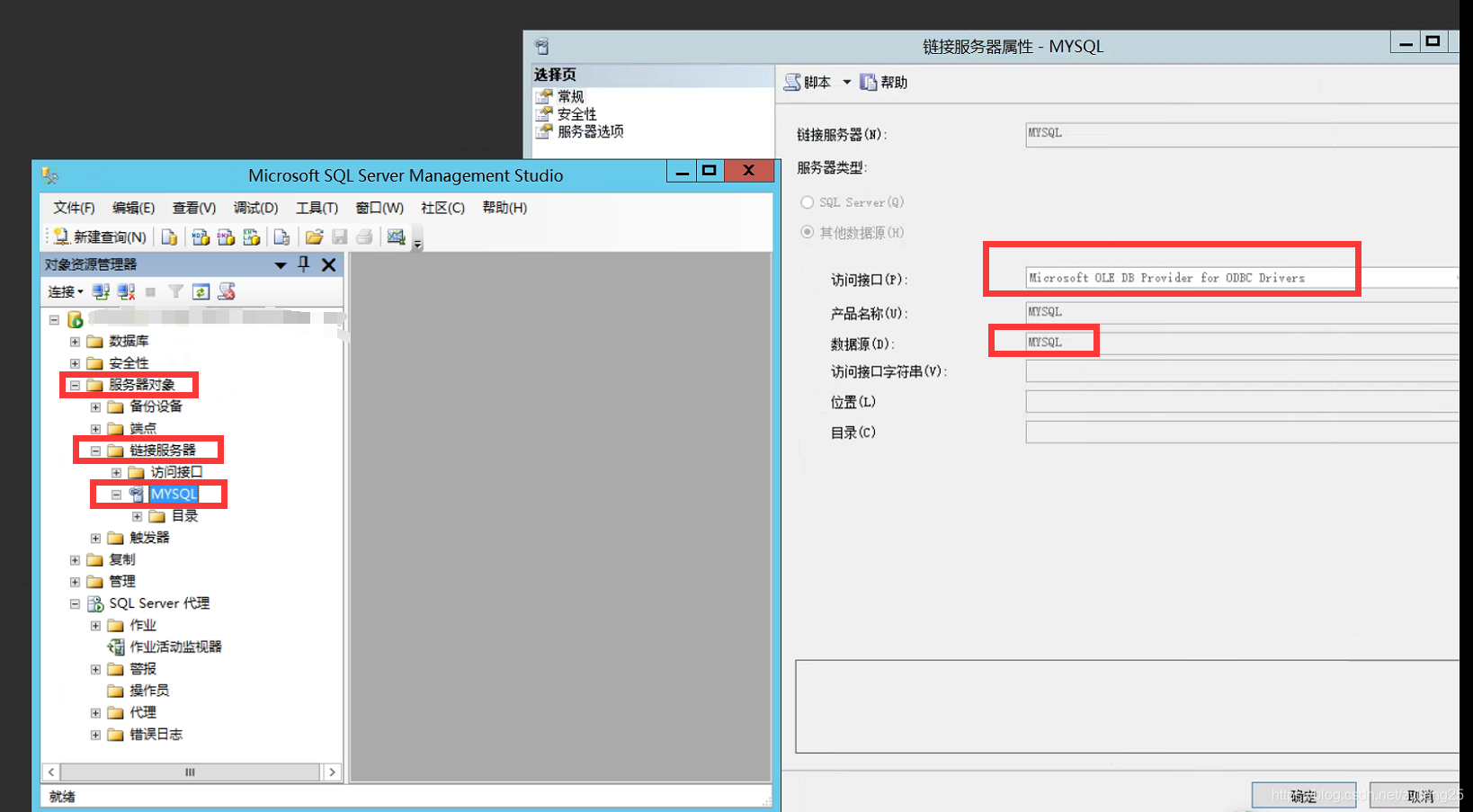Open the 编辑(E) menu

coord(133,208)
